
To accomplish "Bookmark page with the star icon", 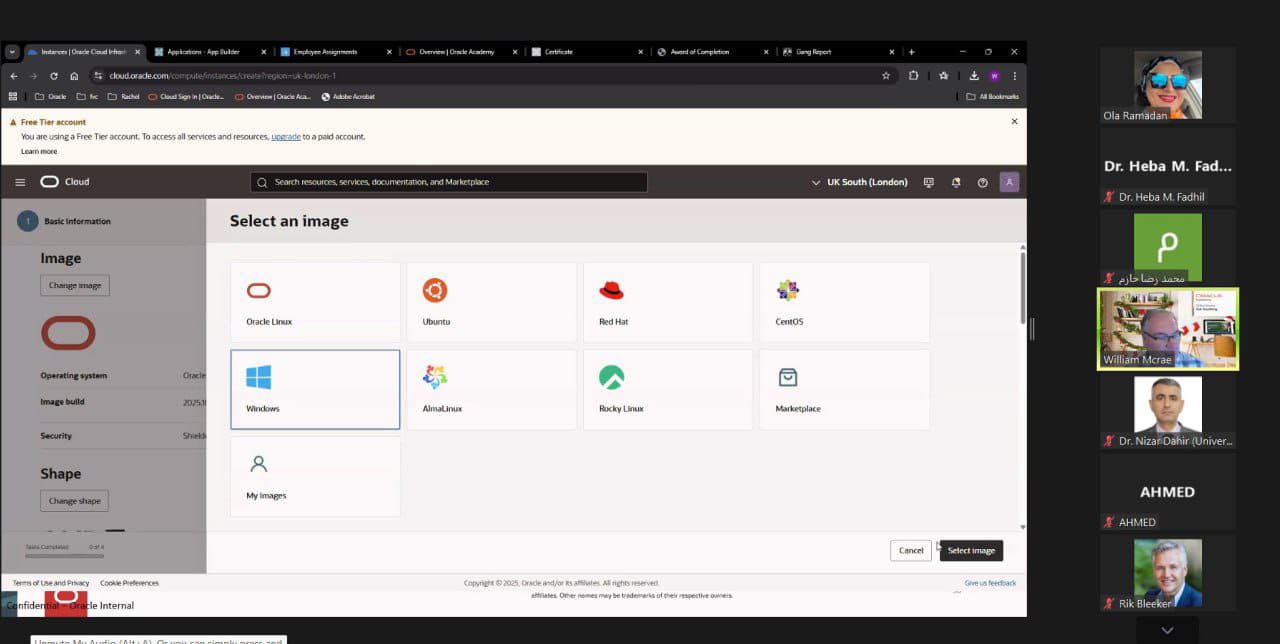I will coord(886,75).
